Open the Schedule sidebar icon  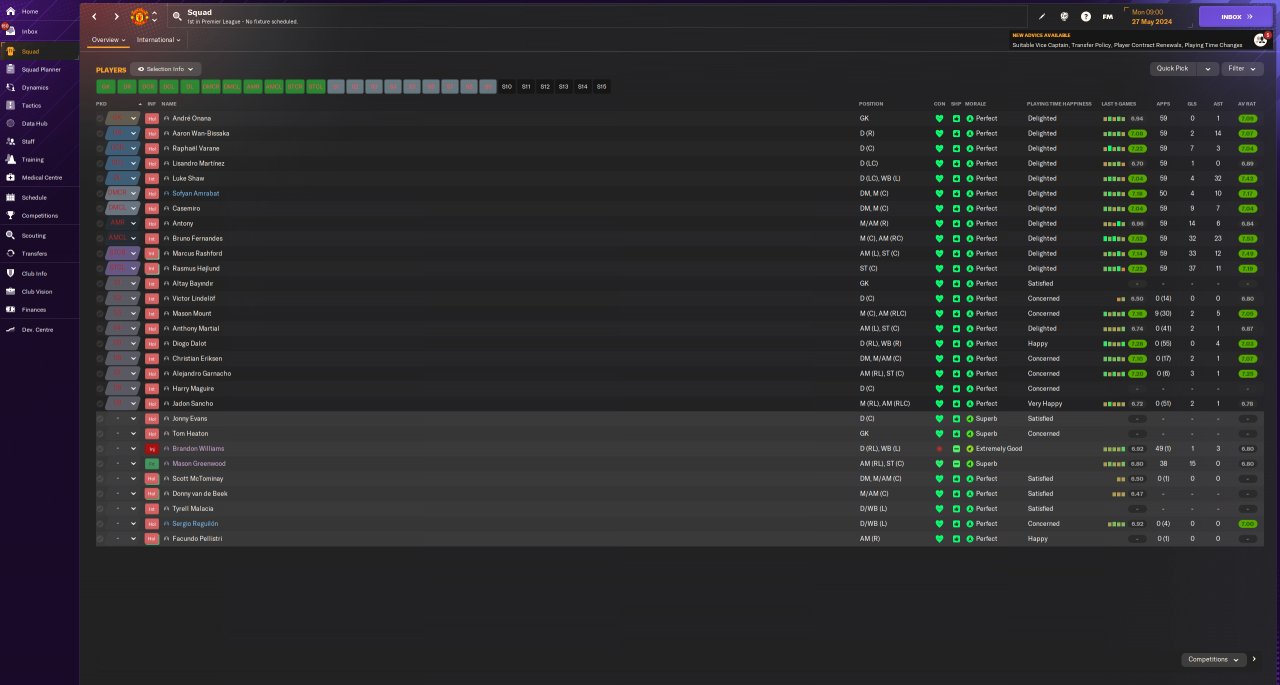click(x=10, y=197)
